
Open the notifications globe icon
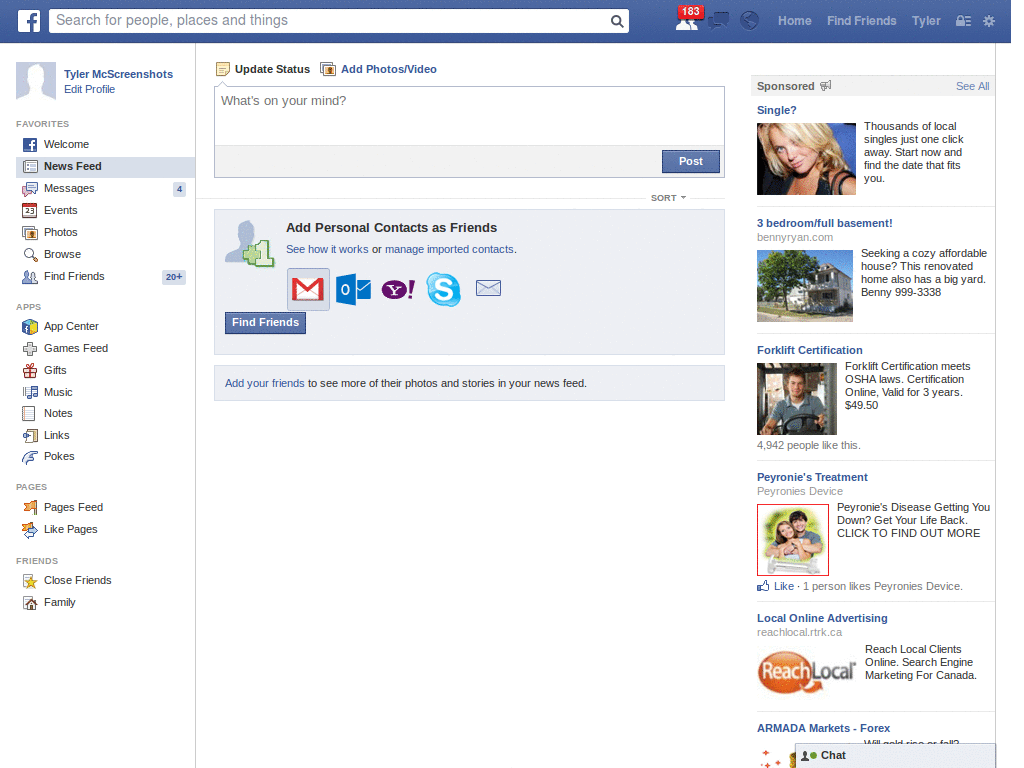click(749, 21)
